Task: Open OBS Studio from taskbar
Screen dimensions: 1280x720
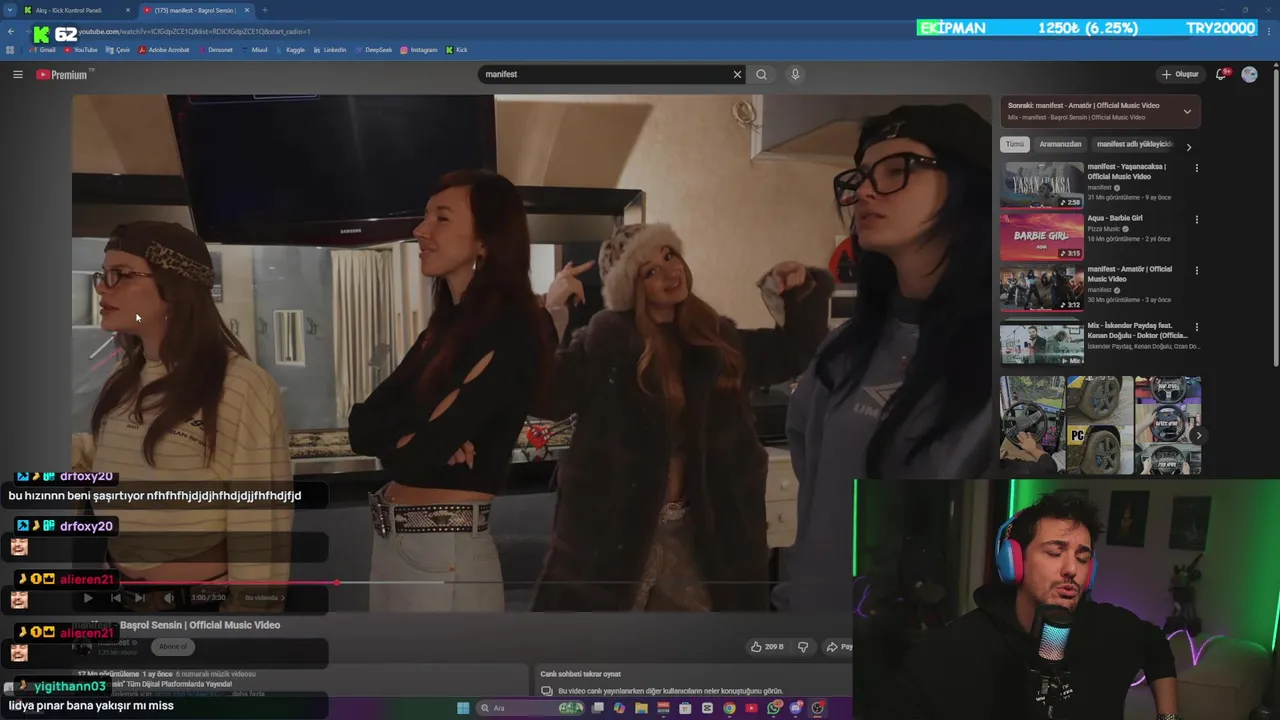Action: click(x=817, y=708)
